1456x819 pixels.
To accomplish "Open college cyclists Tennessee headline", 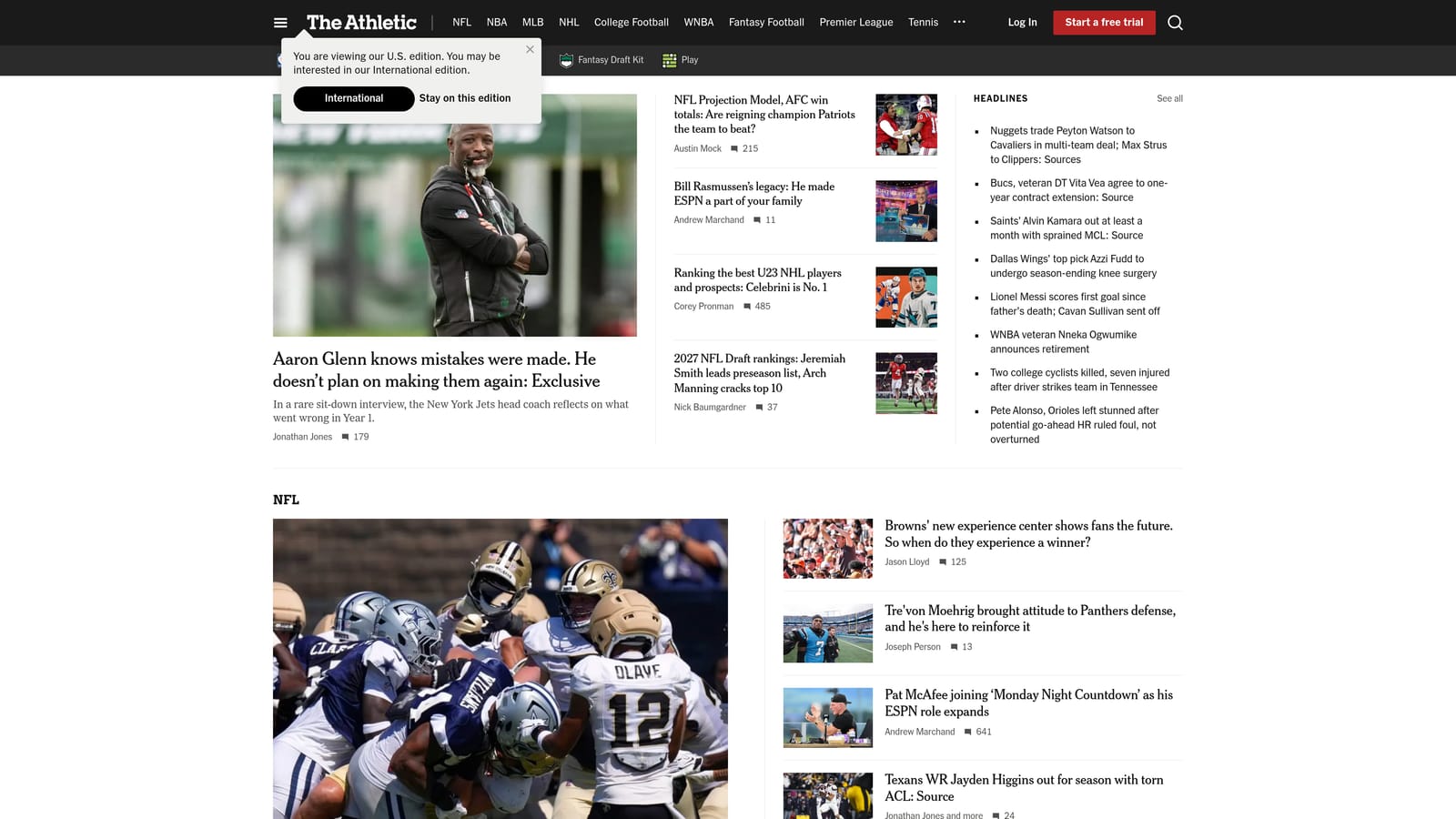I will pos(1080,379).
